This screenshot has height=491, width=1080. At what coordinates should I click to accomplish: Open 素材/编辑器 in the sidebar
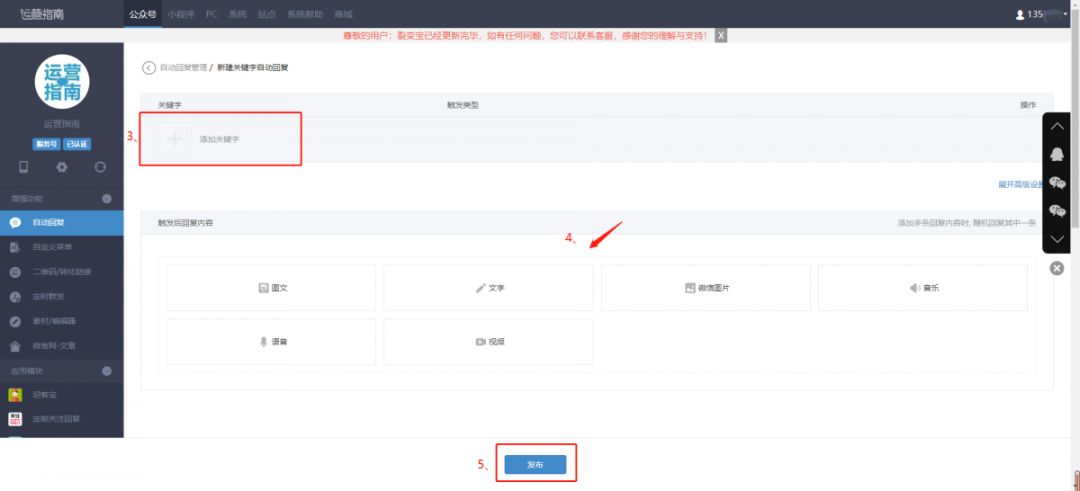click(x=62, y=321)
